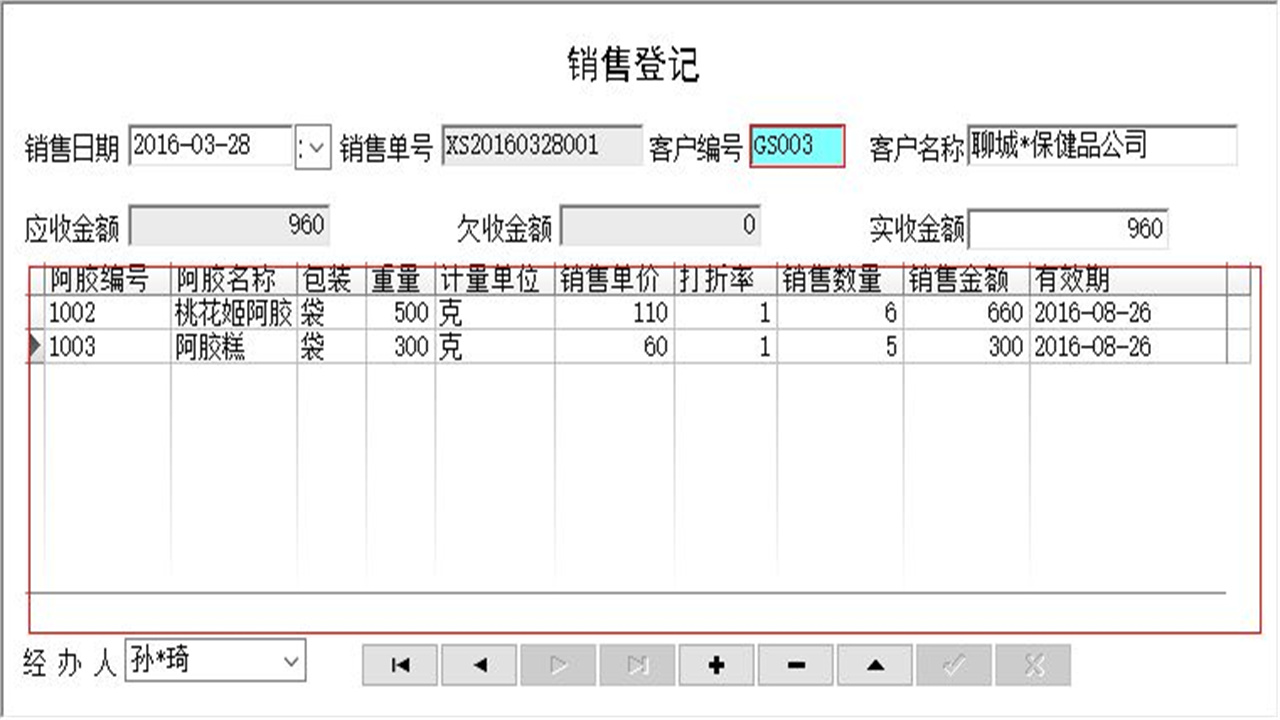Click the edit record triangle icon

873,663
